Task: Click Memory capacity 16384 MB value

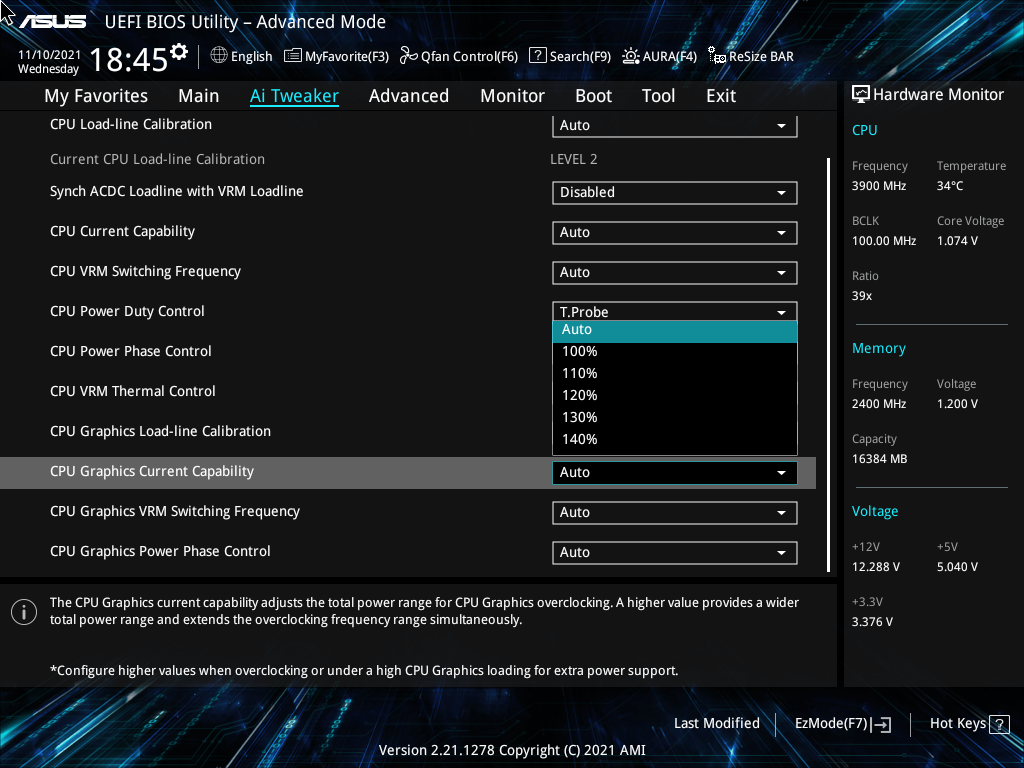Action: pyautogui.click(x=879, y=459)
